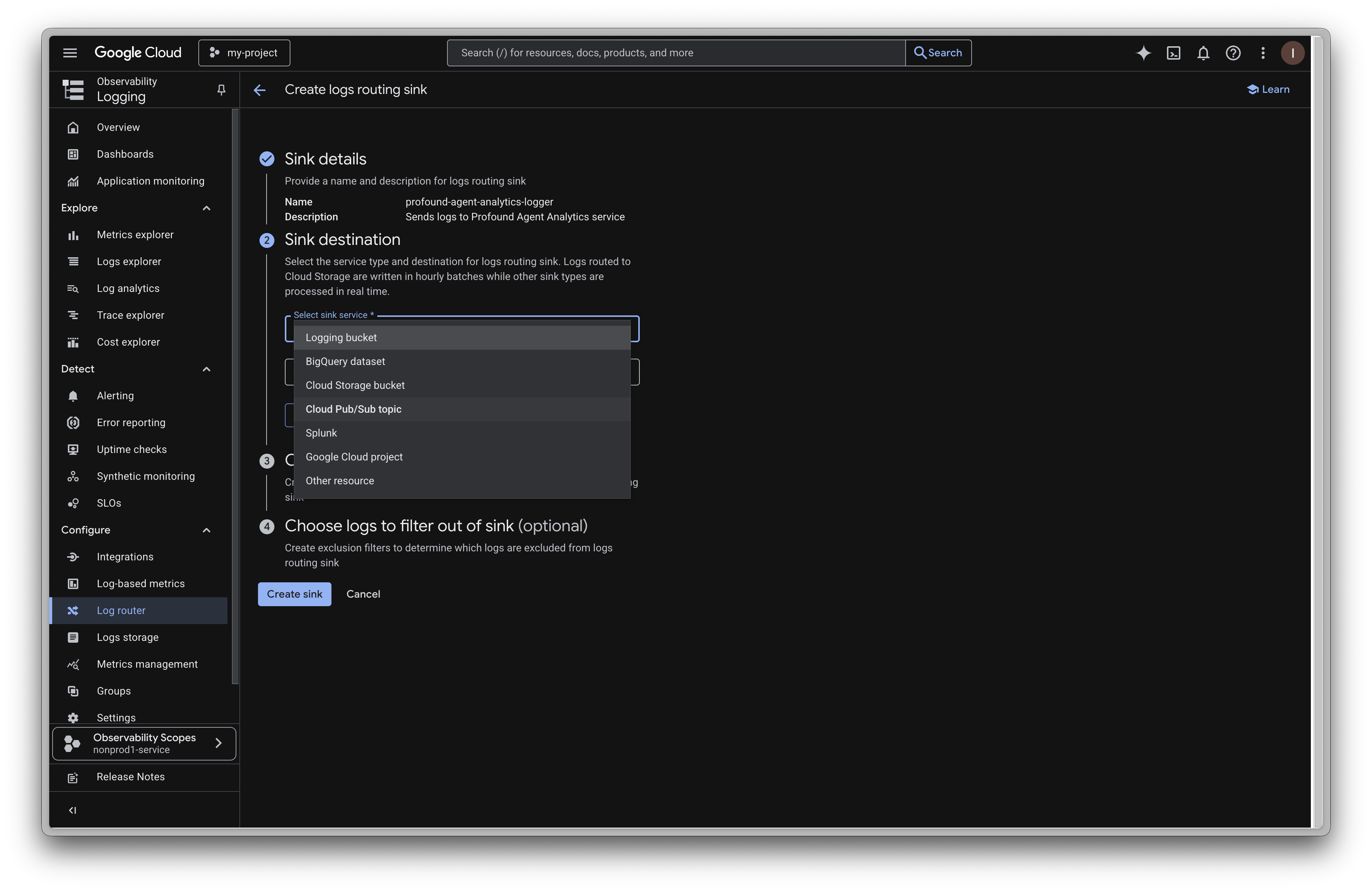Click the help question mark icon
Viewport: 1372px width, 891px height.
click(x=1233, y=53)
